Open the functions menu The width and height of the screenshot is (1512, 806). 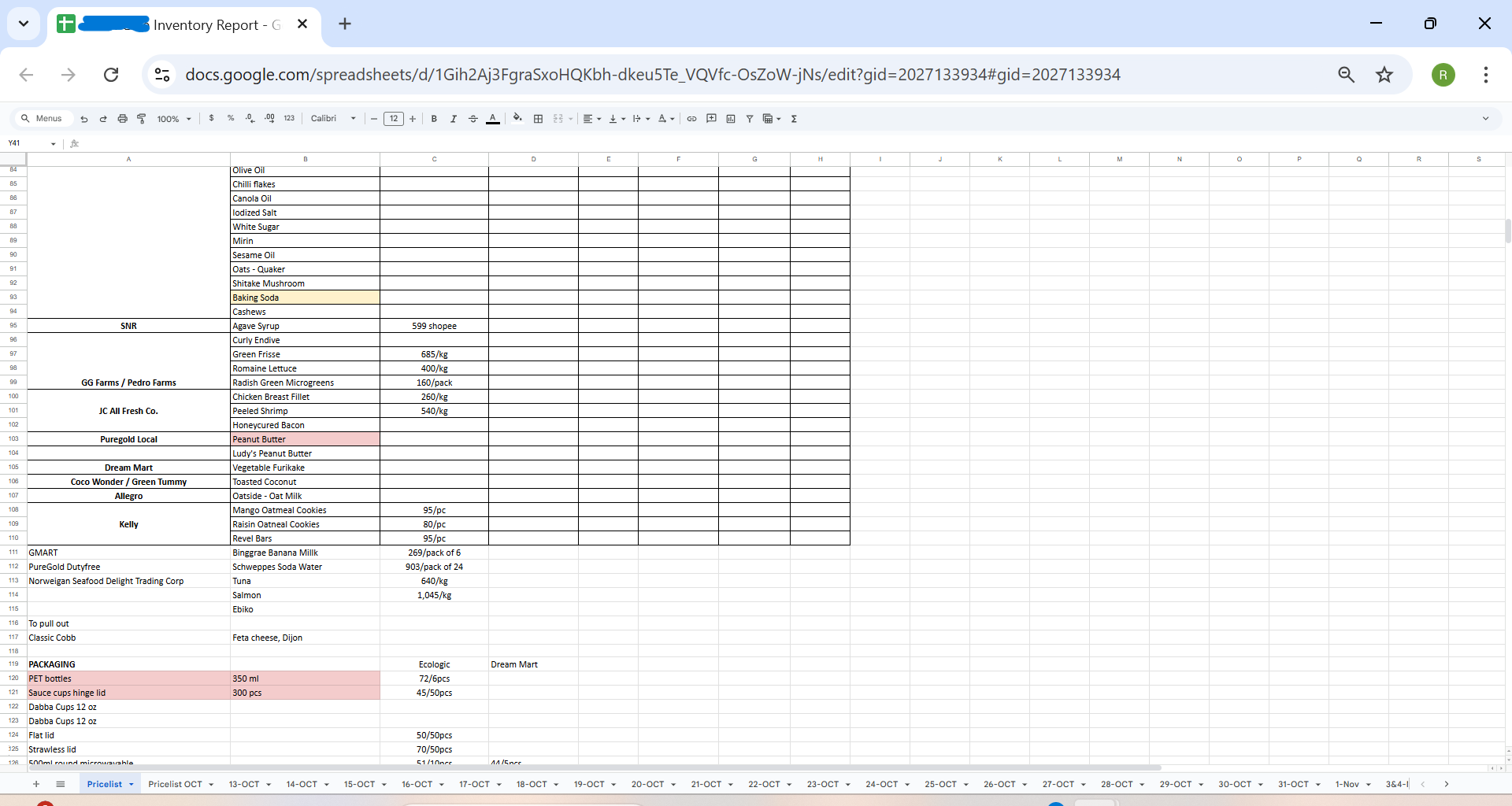[x=794, y=118]
